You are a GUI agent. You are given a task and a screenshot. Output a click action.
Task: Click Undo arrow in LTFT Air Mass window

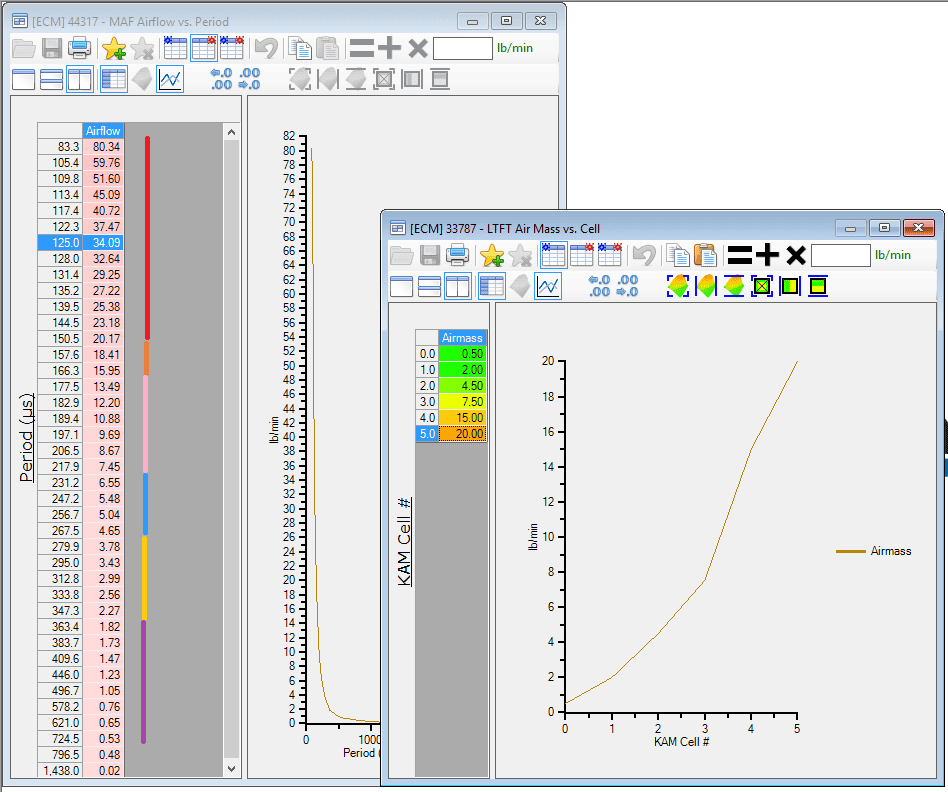coord(644,255)
